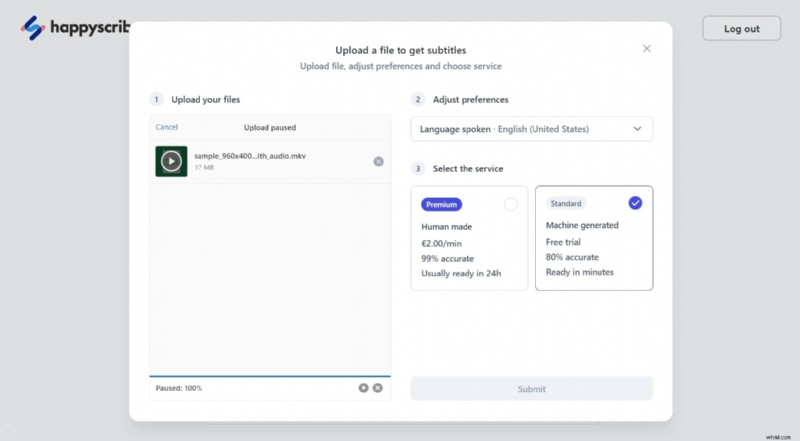Click the Premium badge label

coord(441,204)
